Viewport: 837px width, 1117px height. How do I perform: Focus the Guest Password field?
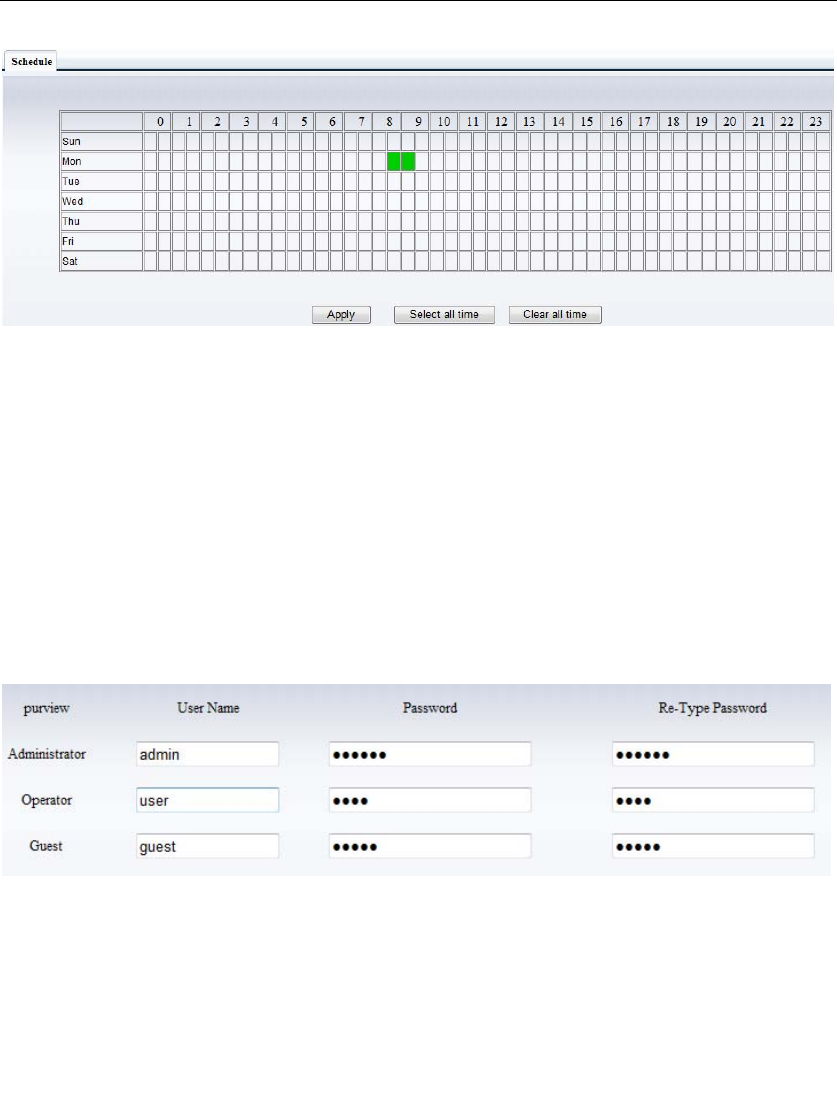pos(430,846)
